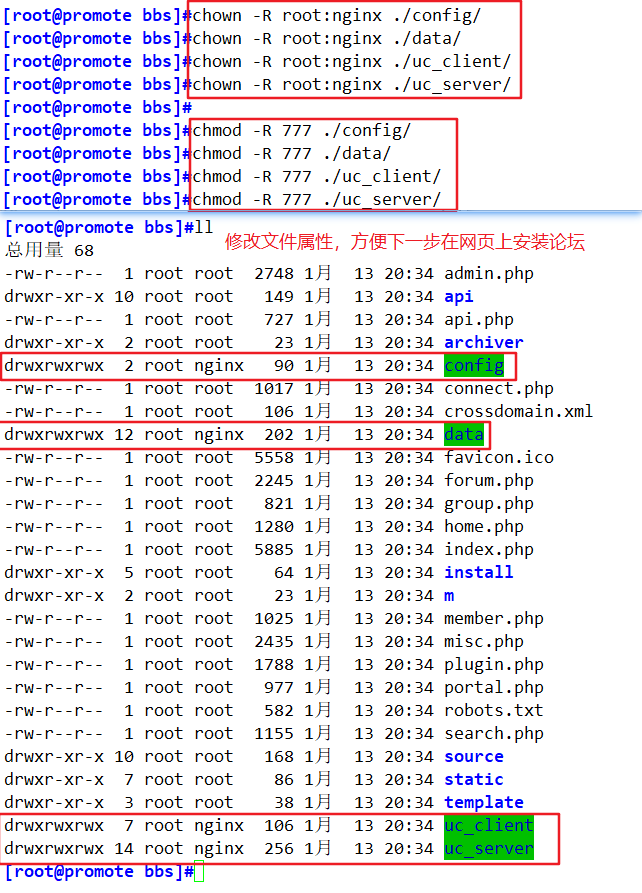This screenshot has width=642, height=893.
Task: Select the nginx group on the uc_server row
Action: [x=219, y=849]
